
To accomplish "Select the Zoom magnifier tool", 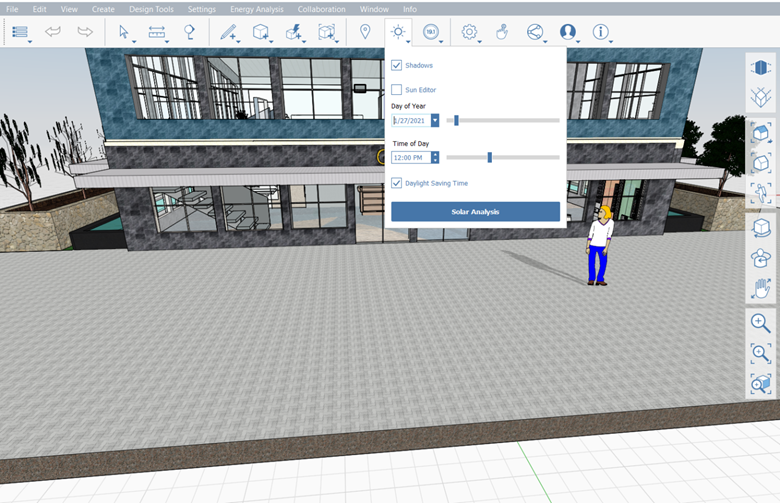I will [x=761, y=323].
